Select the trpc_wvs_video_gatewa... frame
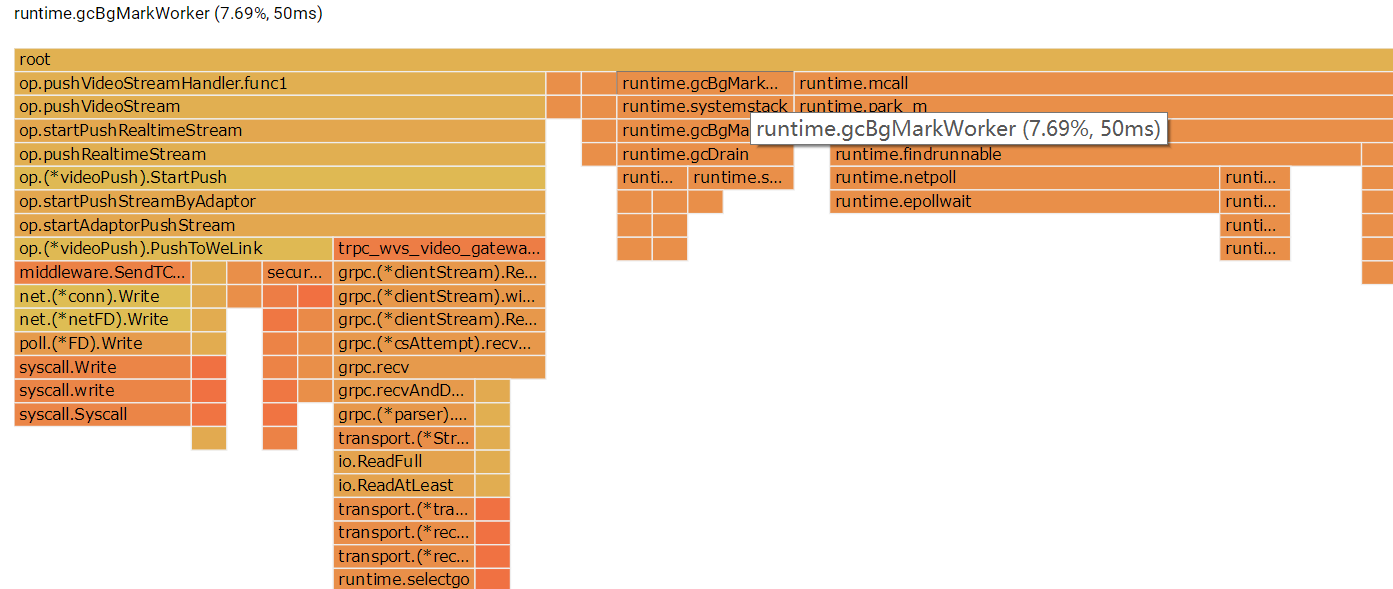Image resolution: width=1393 pixels, height=589 pixels. (x=440, y=249)
